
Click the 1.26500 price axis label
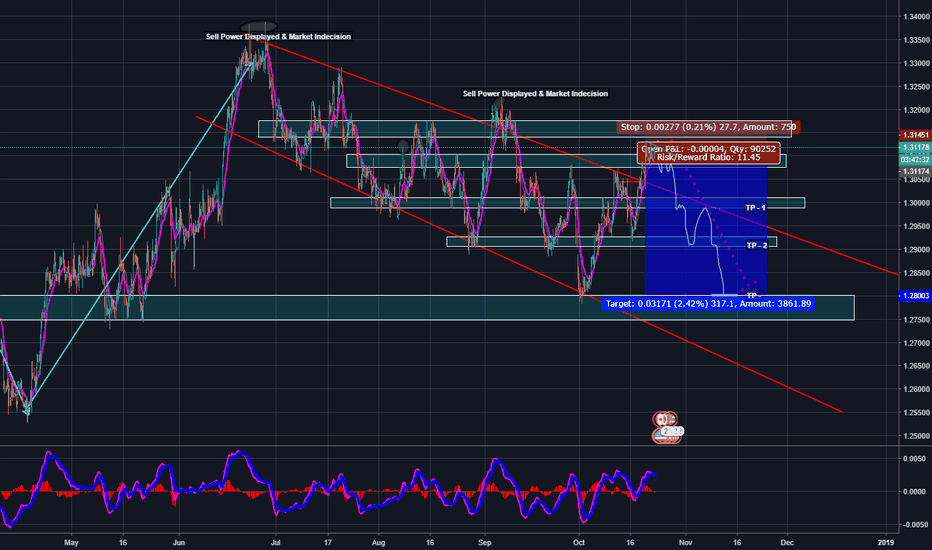916,366
